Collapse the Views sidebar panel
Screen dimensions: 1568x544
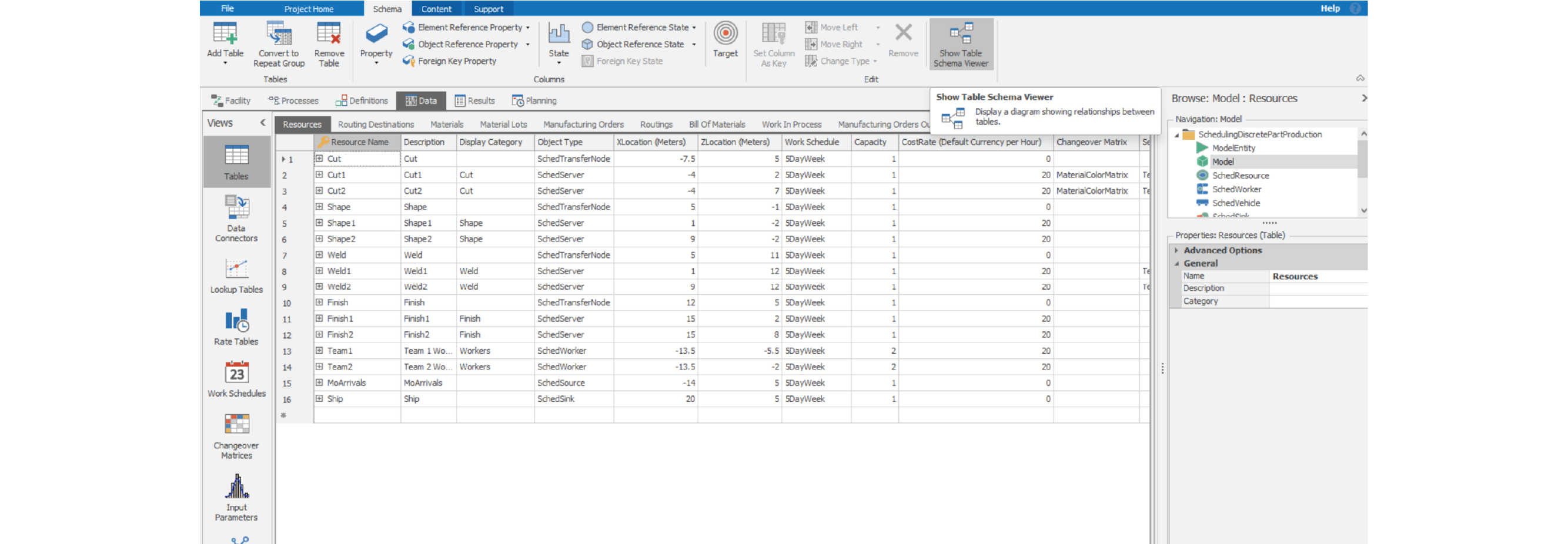coord(263,123)
